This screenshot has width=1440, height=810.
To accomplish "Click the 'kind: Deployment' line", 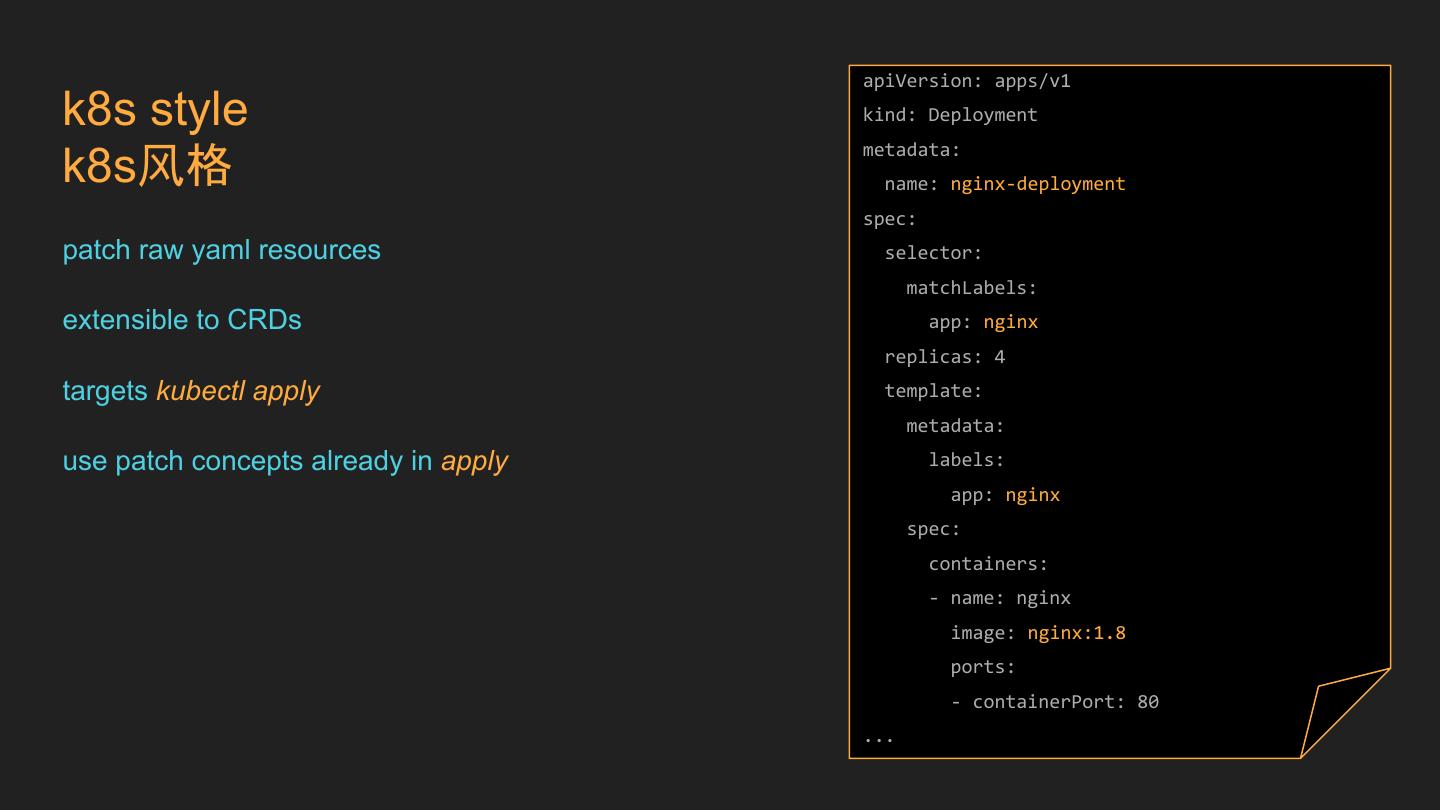I will pyautogui.click(x=950, y=115).
